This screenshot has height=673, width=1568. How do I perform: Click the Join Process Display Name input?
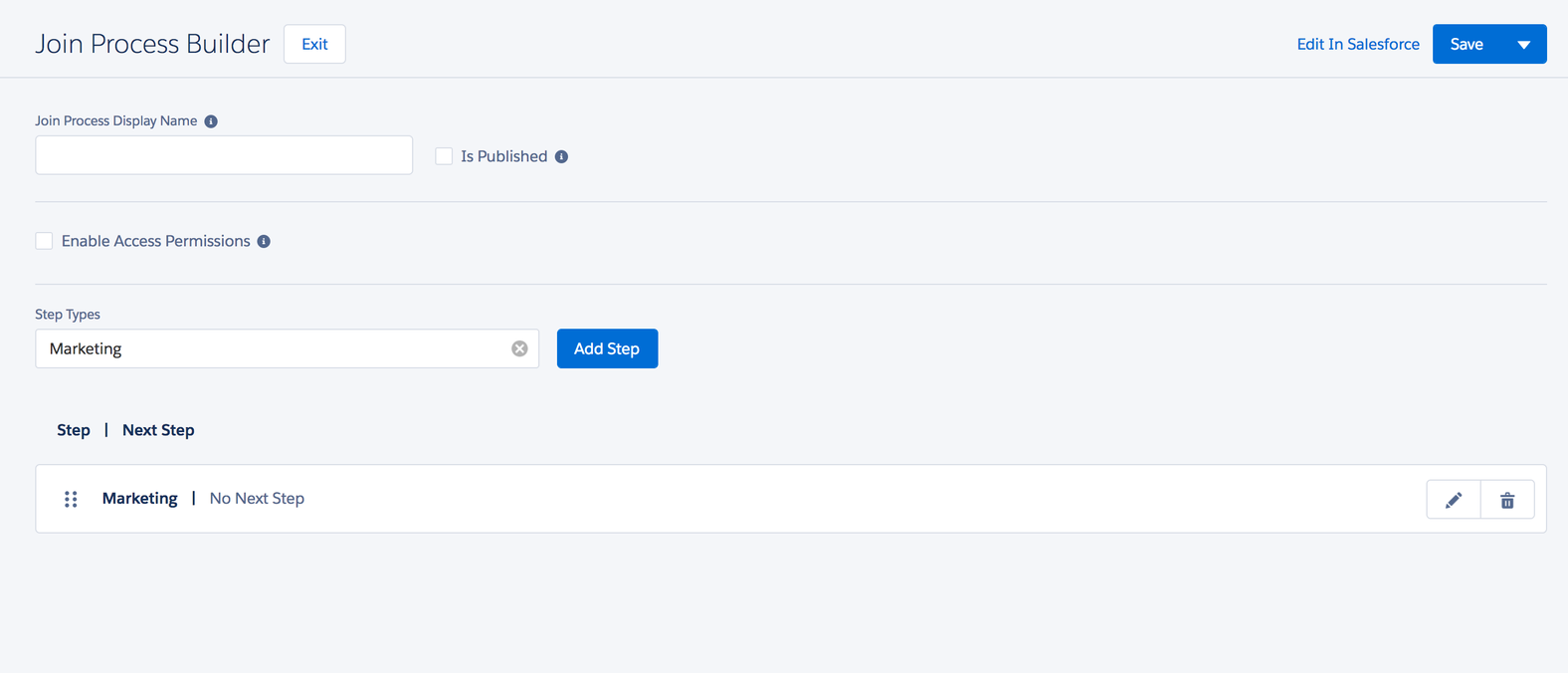point(224,154)
